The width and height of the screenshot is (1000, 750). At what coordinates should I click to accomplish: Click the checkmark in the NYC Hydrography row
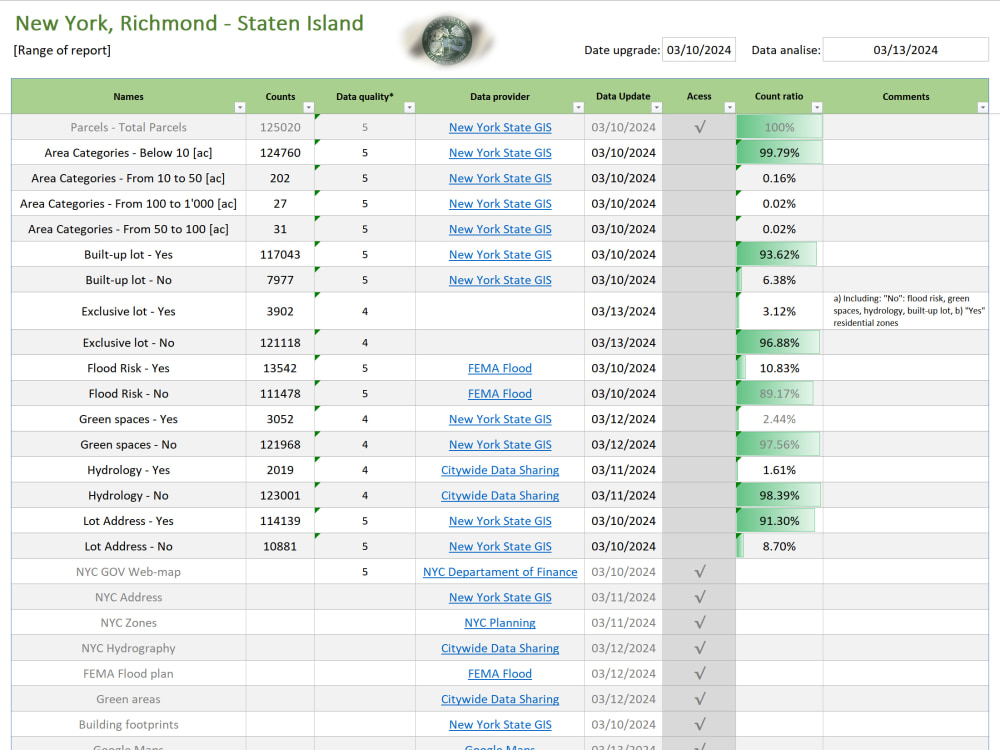(x=700, y=648)
